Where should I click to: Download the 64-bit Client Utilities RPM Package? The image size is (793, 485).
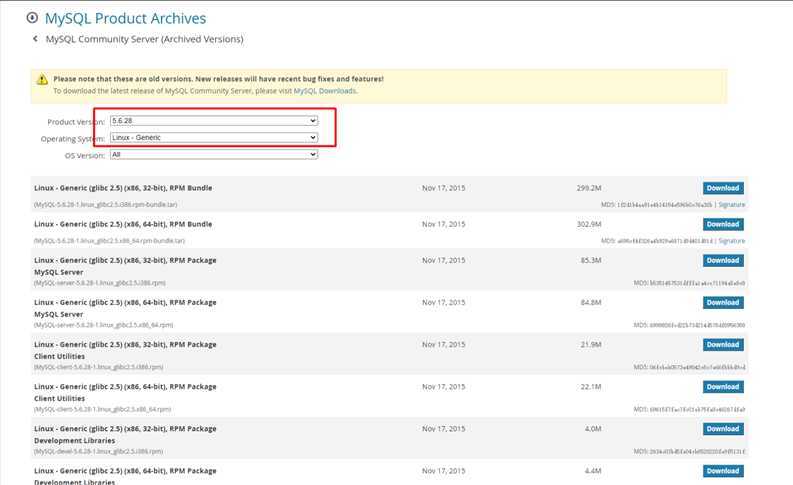(x=723, y=387)
